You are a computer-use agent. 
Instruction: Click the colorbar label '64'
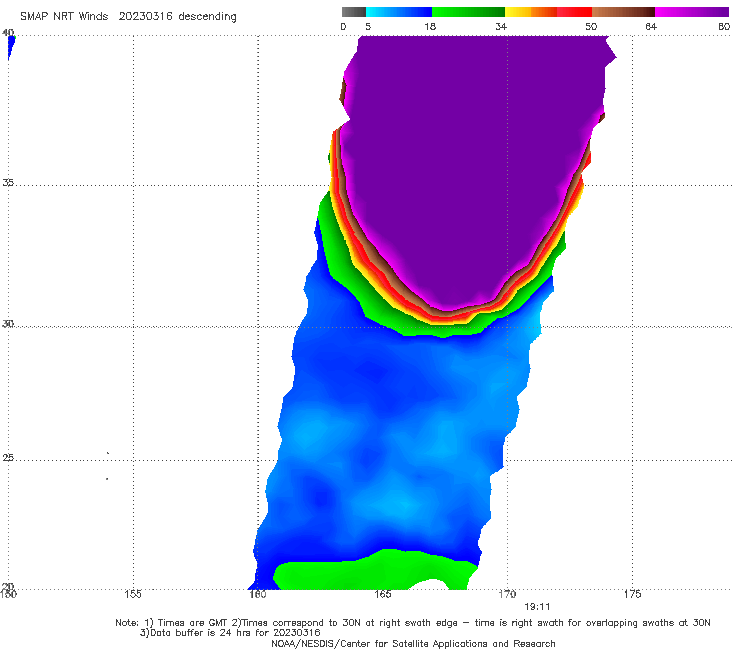pos(651,26)
